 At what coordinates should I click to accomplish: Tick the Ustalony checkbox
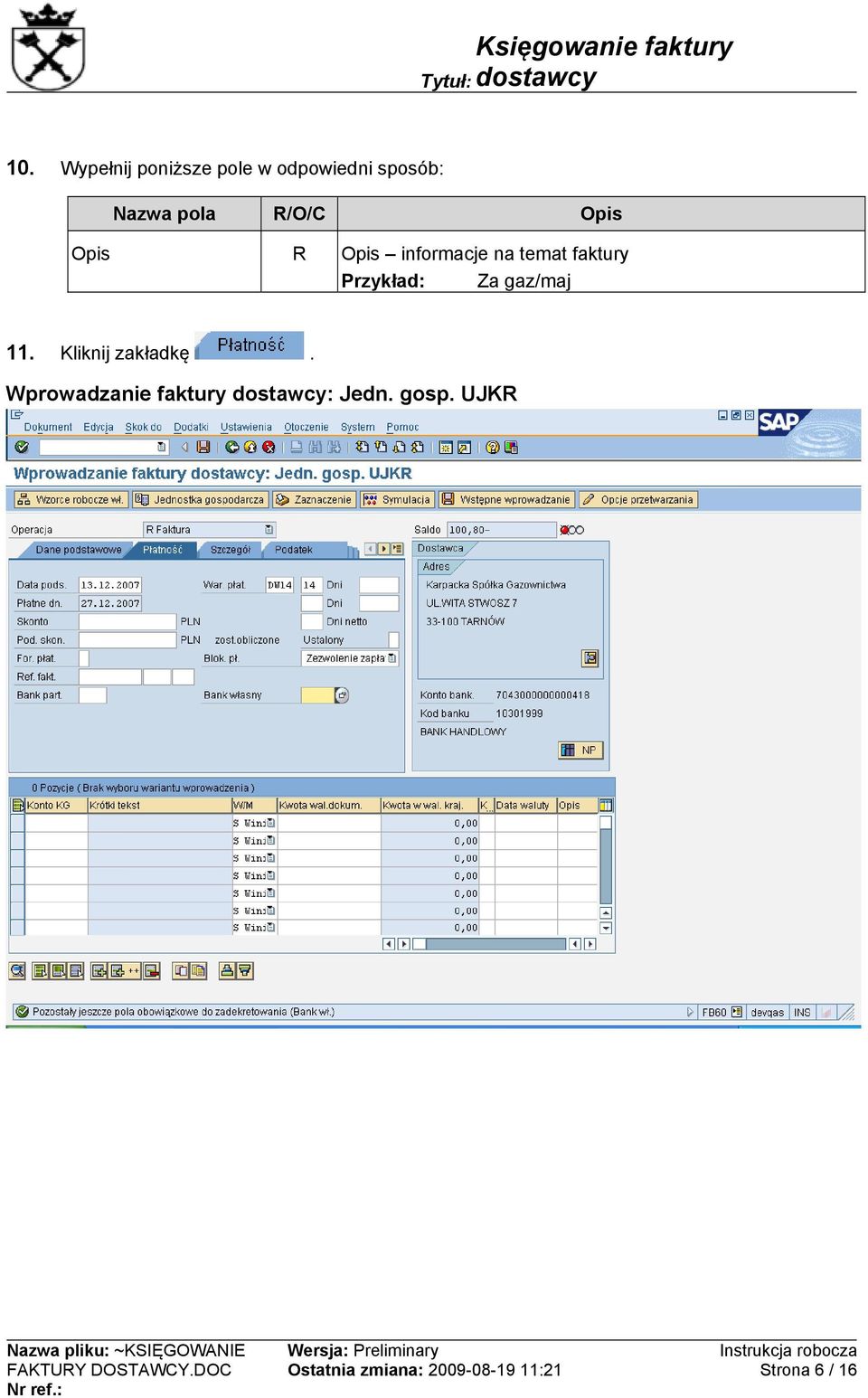(393, 639)
